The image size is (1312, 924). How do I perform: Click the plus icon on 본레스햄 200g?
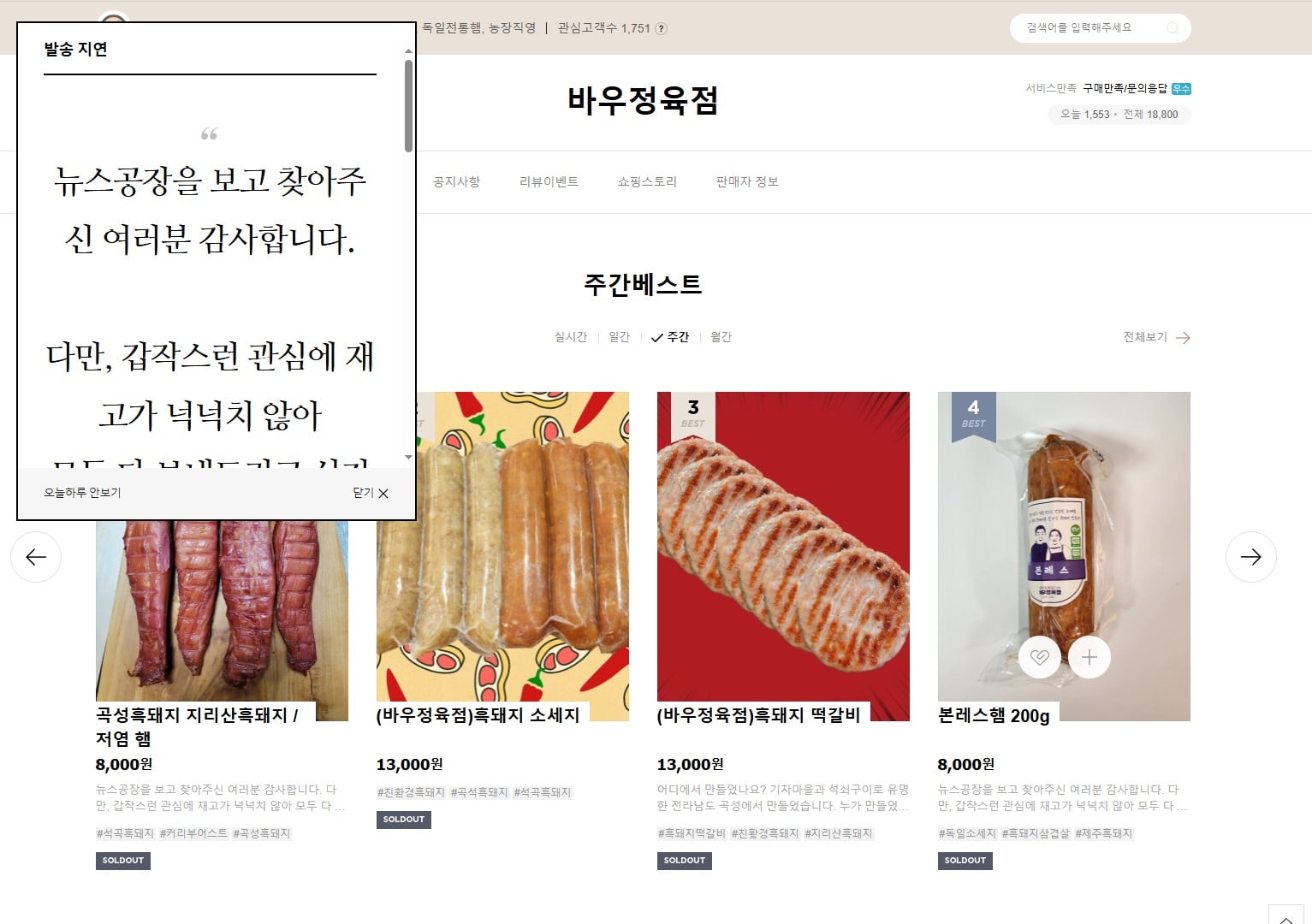[x=1089, y=657]
